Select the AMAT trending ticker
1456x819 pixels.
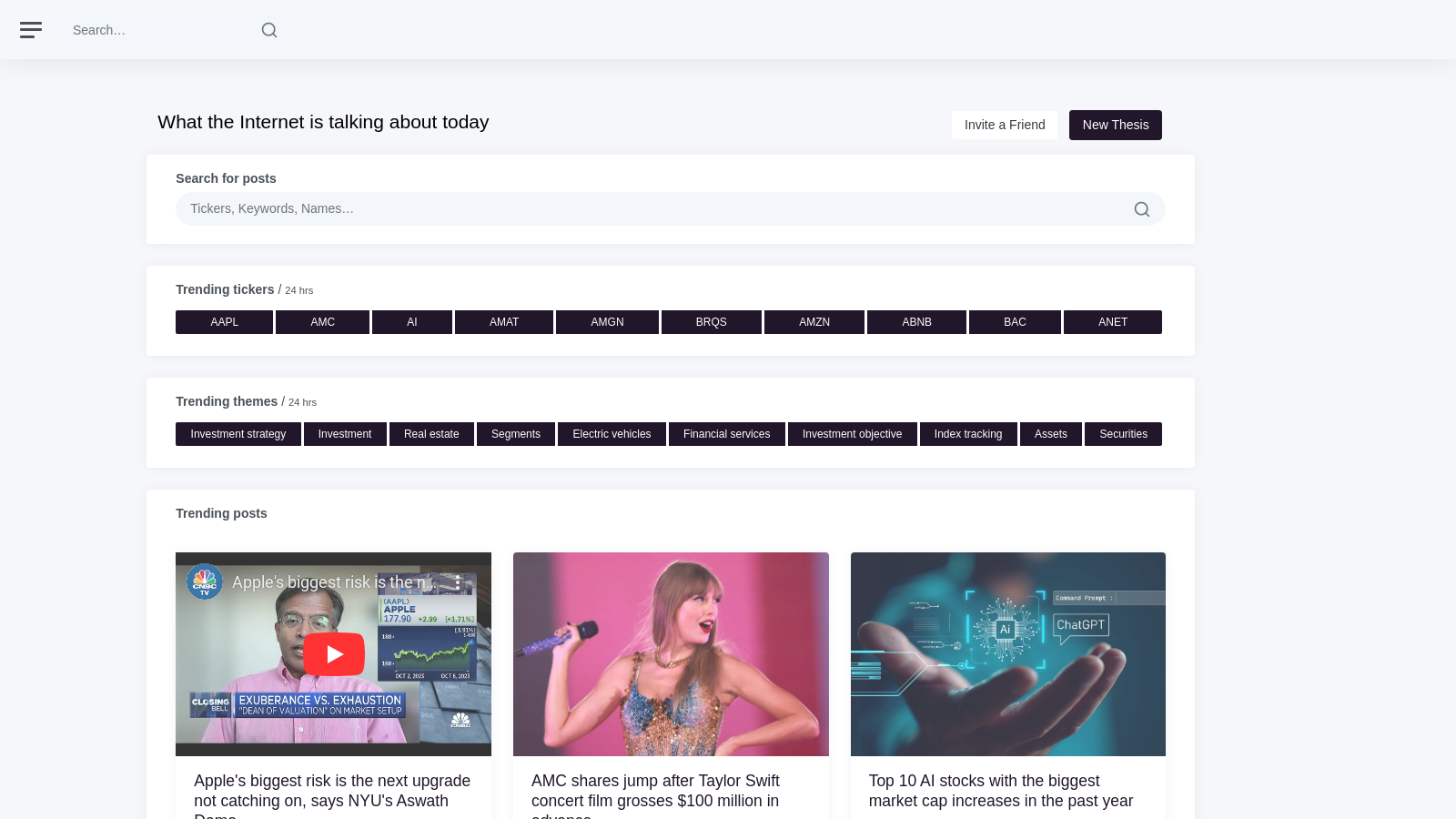504,322
